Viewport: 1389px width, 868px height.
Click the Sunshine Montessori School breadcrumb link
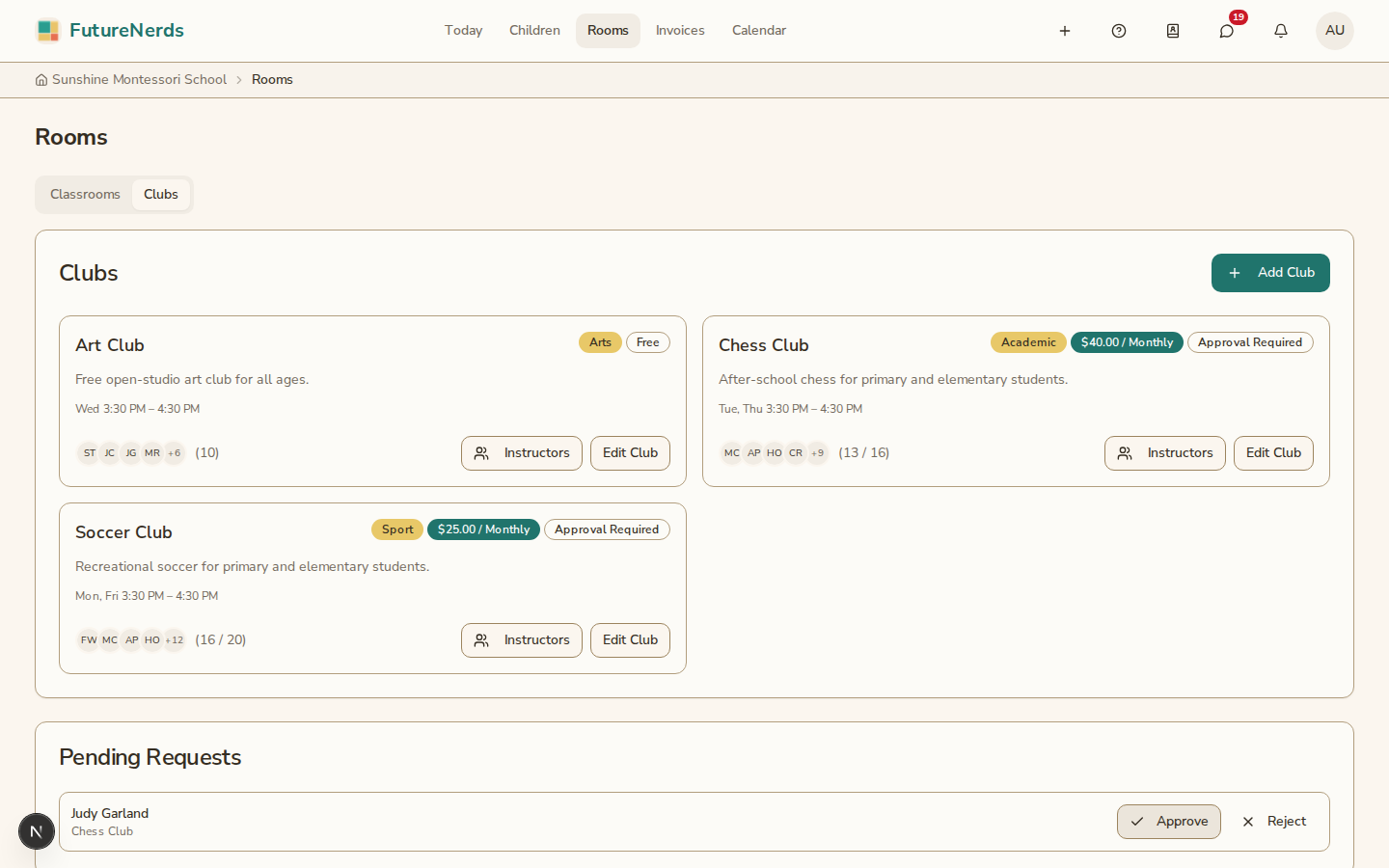point(139,80)
